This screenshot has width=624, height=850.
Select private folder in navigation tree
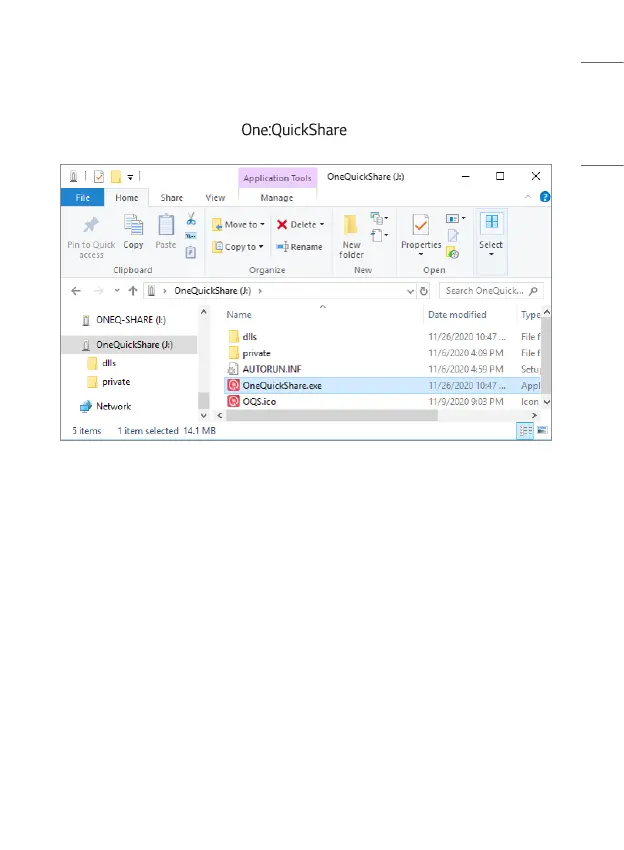point(109,382)
